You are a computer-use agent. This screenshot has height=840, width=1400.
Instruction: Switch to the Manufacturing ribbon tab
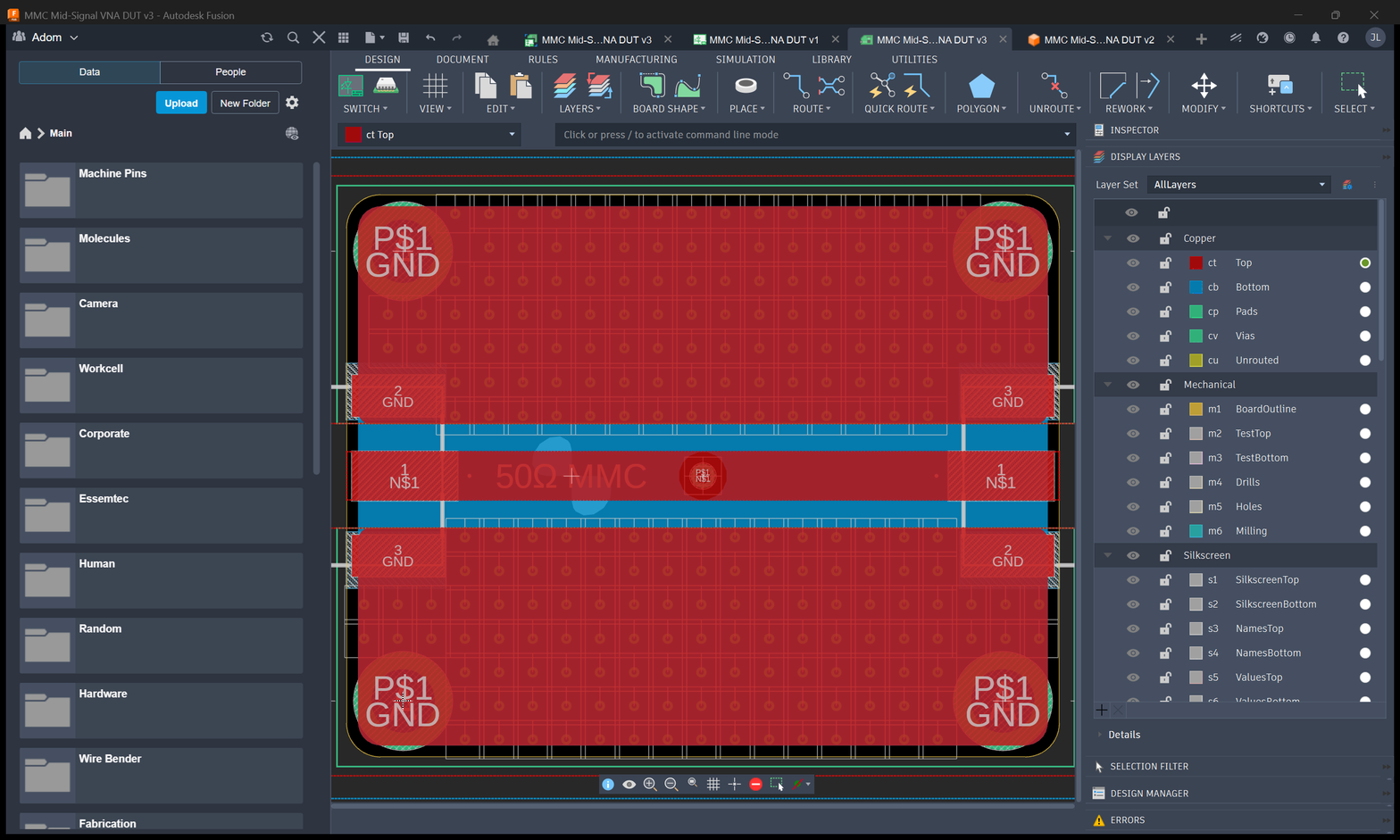tap(636, 59)
